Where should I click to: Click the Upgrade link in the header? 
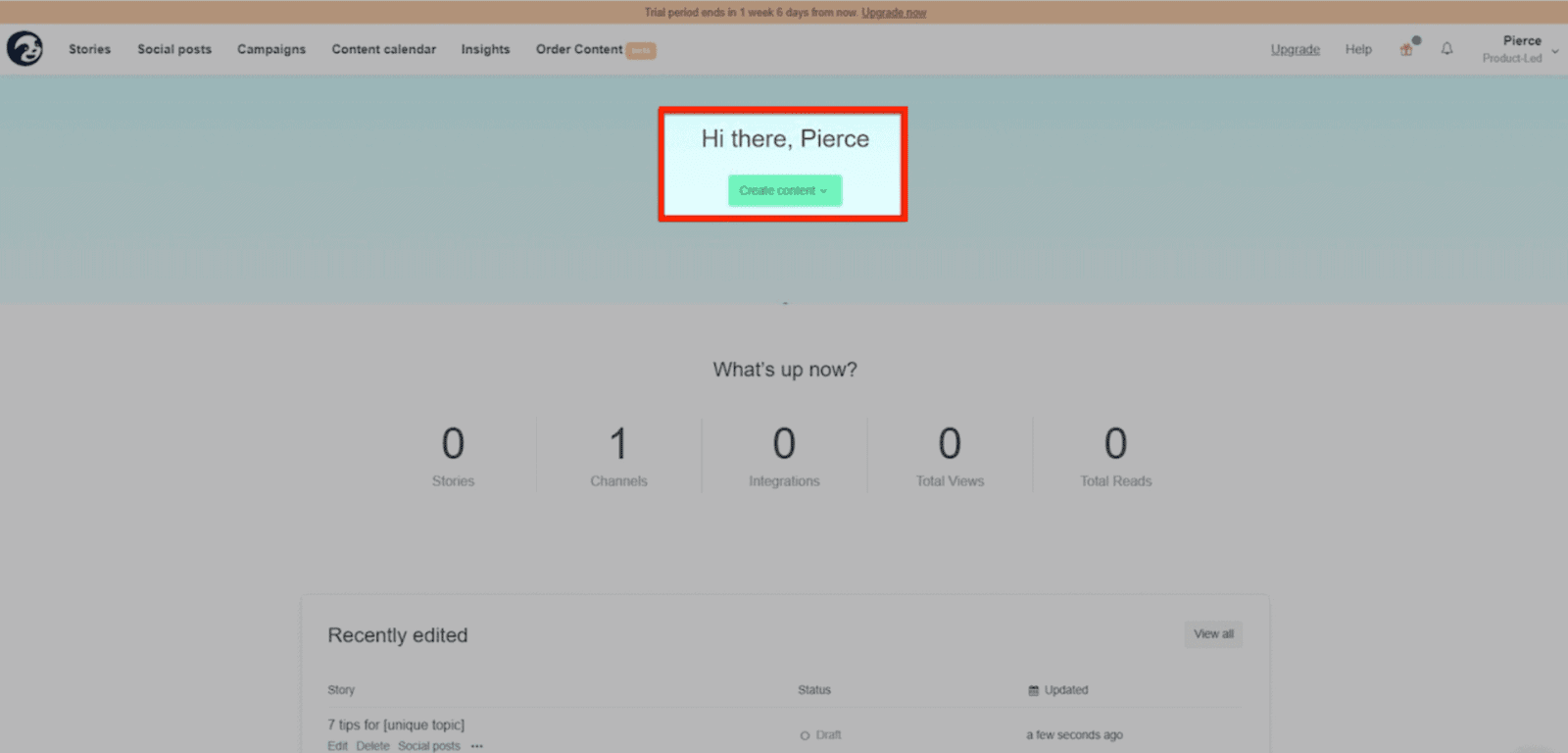click(x=1295, y=49)
